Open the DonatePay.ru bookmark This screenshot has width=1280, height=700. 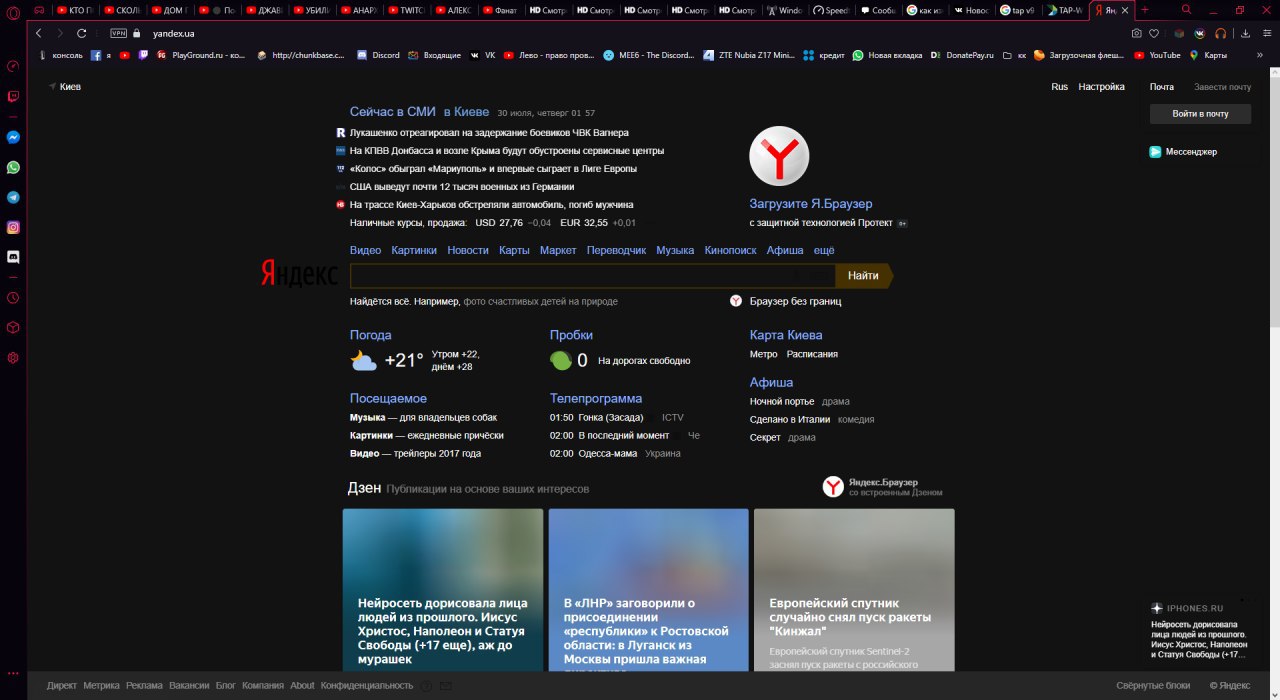tap(962, 55)
